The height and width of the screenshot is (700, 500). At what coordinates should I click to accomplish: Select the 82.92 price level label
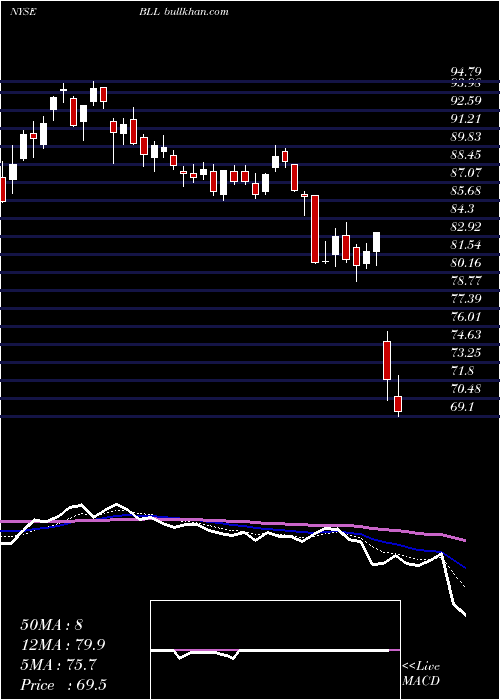[x=465, y=227]
